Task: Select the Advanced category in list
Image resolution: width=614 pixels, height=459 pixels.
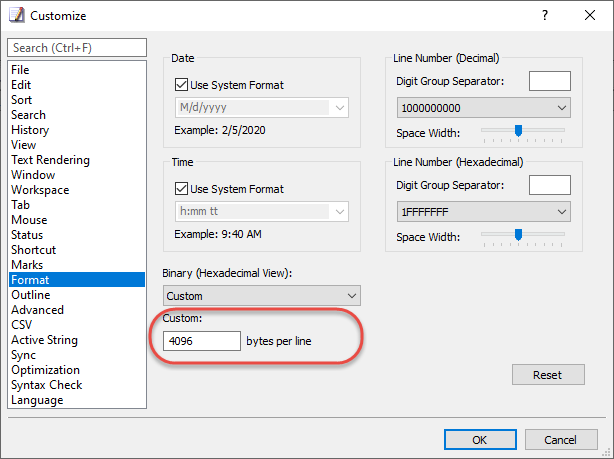Action: tap(38, 310)
